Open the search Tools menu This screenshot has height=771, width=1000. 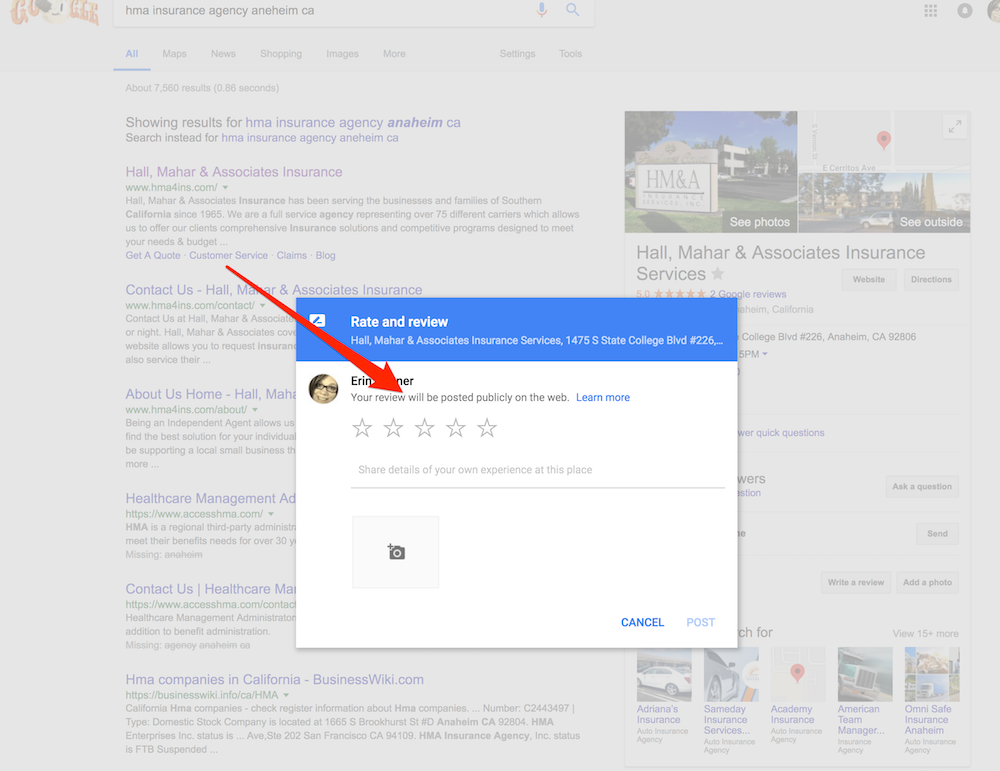(x=570, y=54)
